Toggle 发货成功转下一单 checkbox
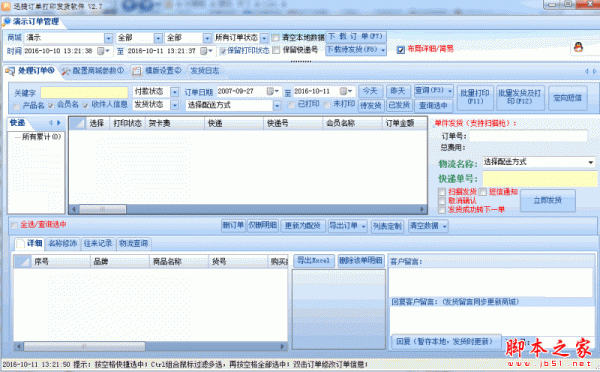The width and height of the screenshot is (600, 372). tap(442, 210)
